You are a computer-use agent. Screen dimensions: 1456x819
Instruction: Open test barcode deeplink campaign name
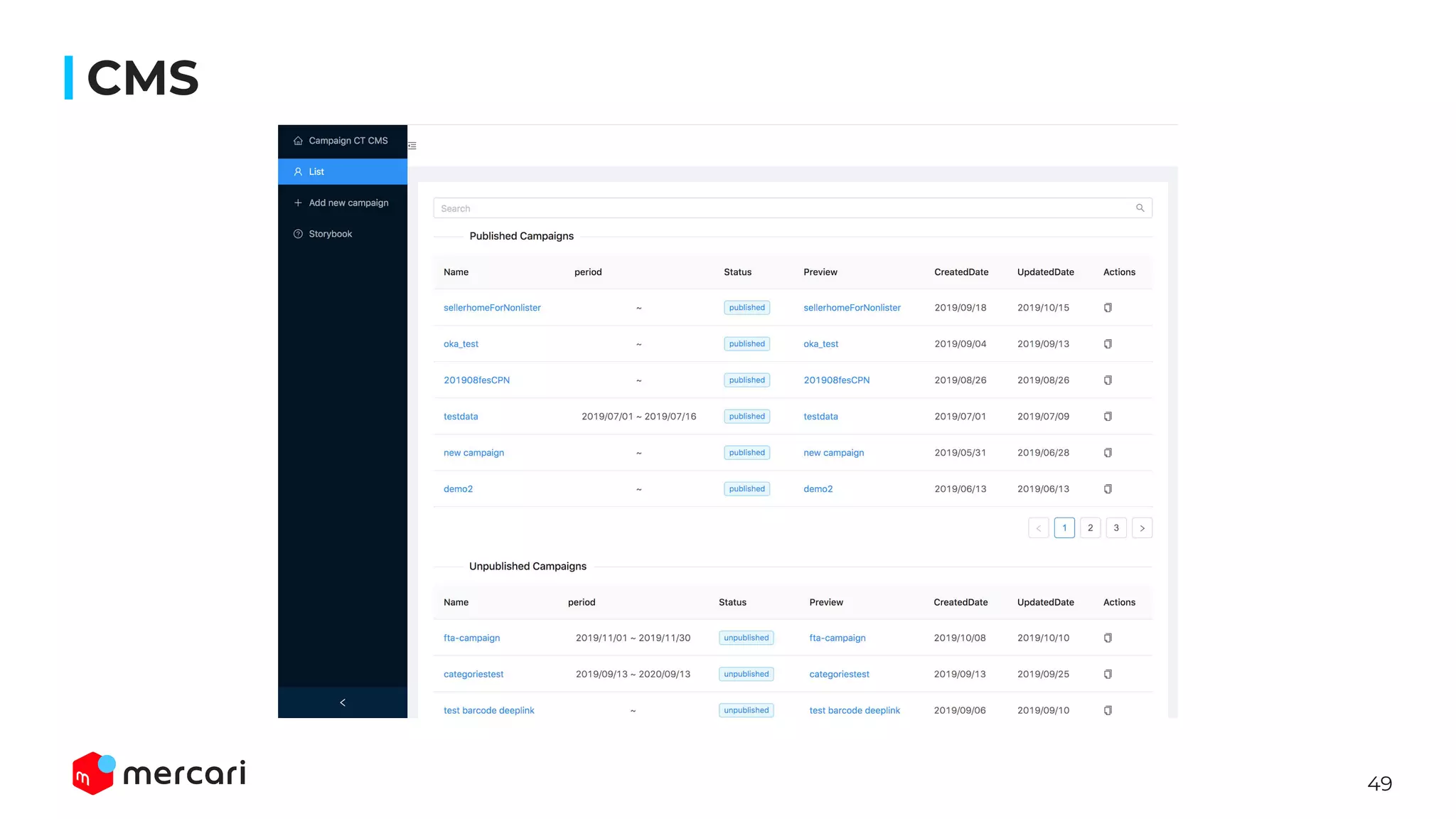488,710
